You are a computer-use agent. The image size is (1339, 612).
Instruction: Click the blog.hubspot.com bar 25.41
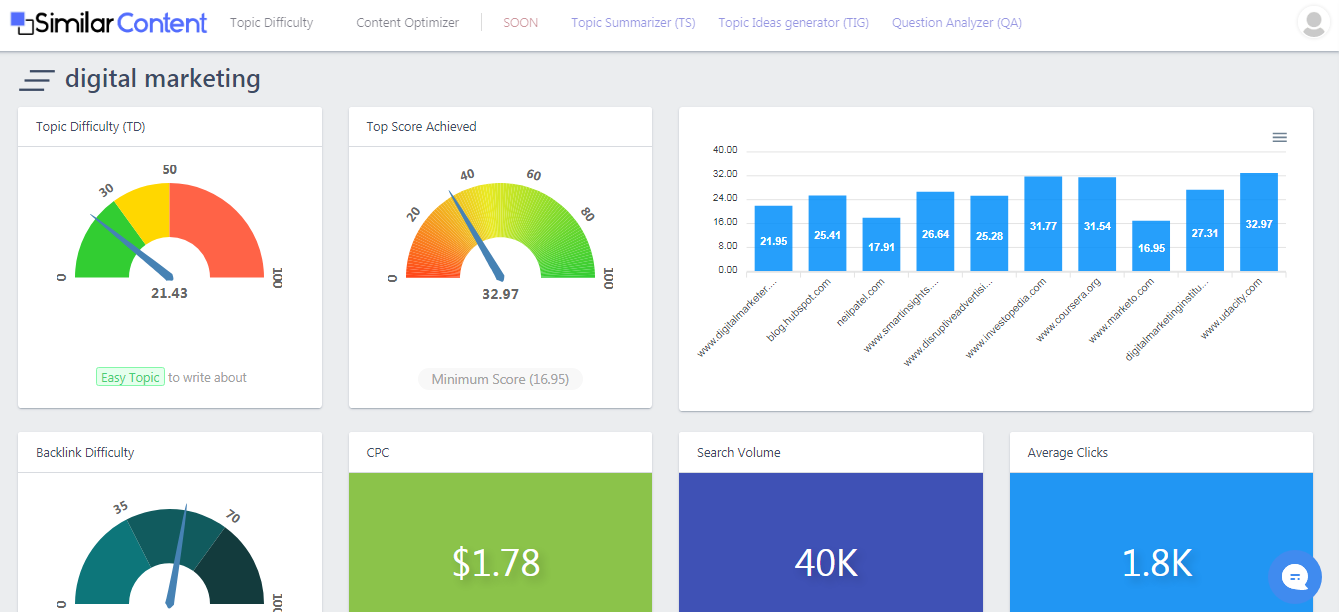827,233
